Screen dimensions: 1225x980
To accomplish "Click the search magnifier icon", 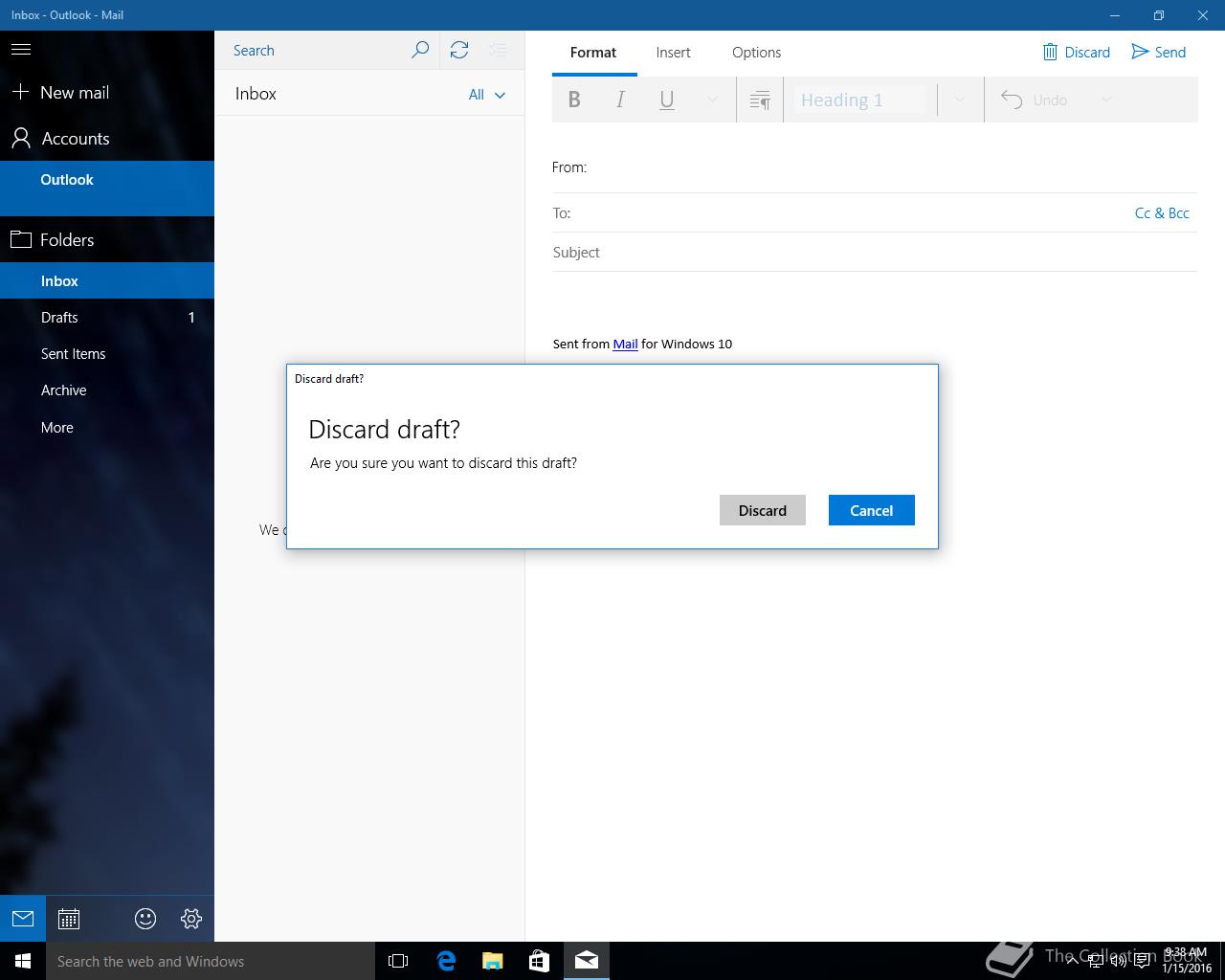I will pyautogui.click(x=419, y=50).
